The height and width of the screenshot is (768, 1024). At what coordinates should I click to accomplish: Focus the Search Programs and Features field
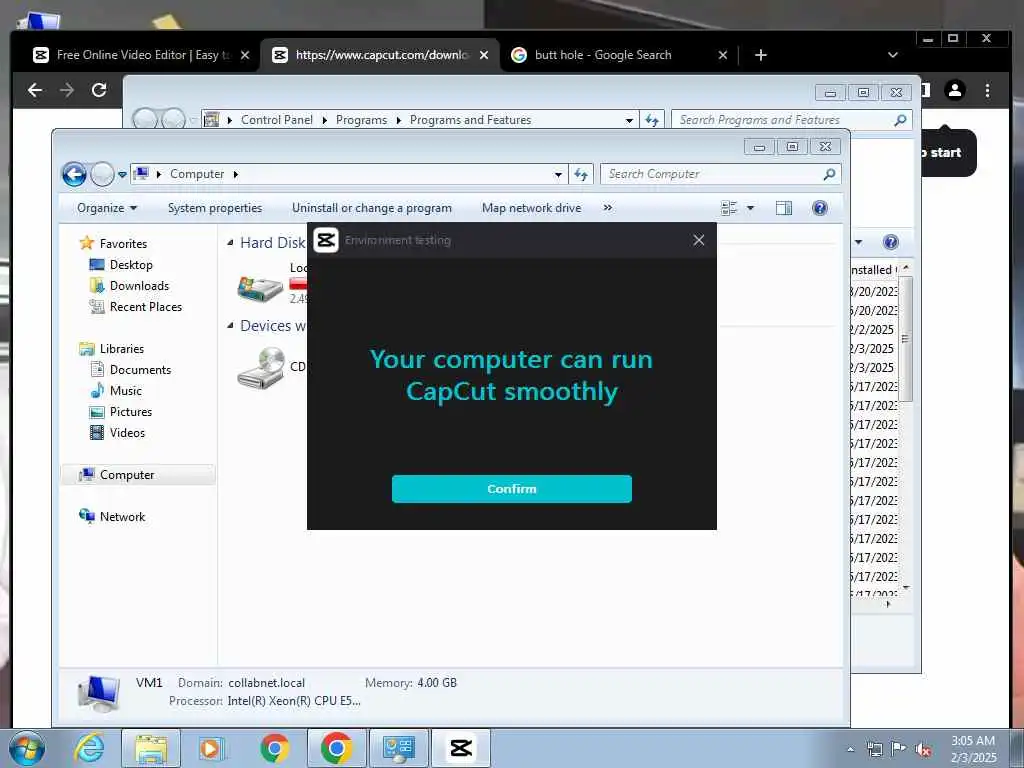791,120
